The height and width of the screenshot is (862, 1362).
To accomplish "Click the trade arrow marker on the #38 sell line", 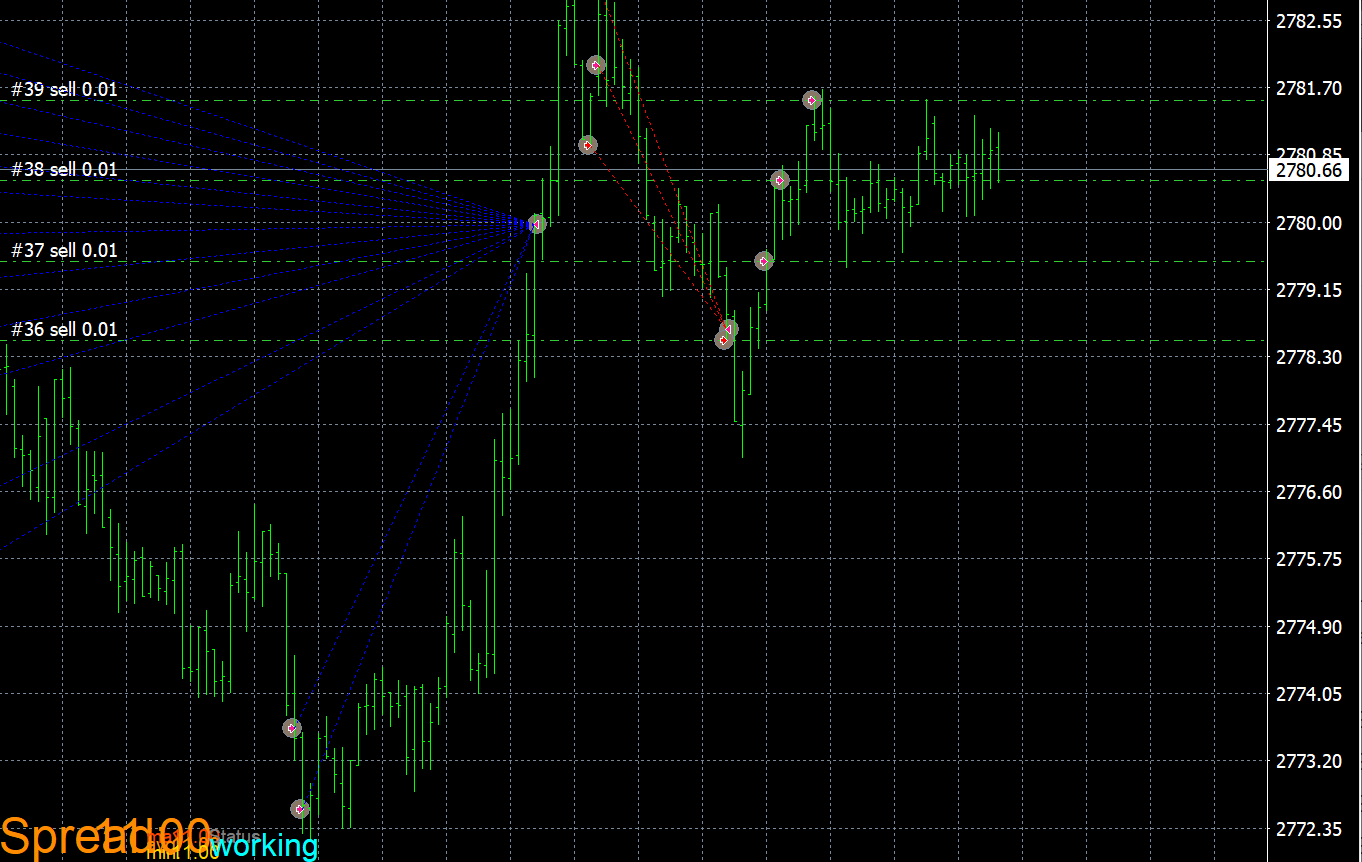I will click(780, 180).
